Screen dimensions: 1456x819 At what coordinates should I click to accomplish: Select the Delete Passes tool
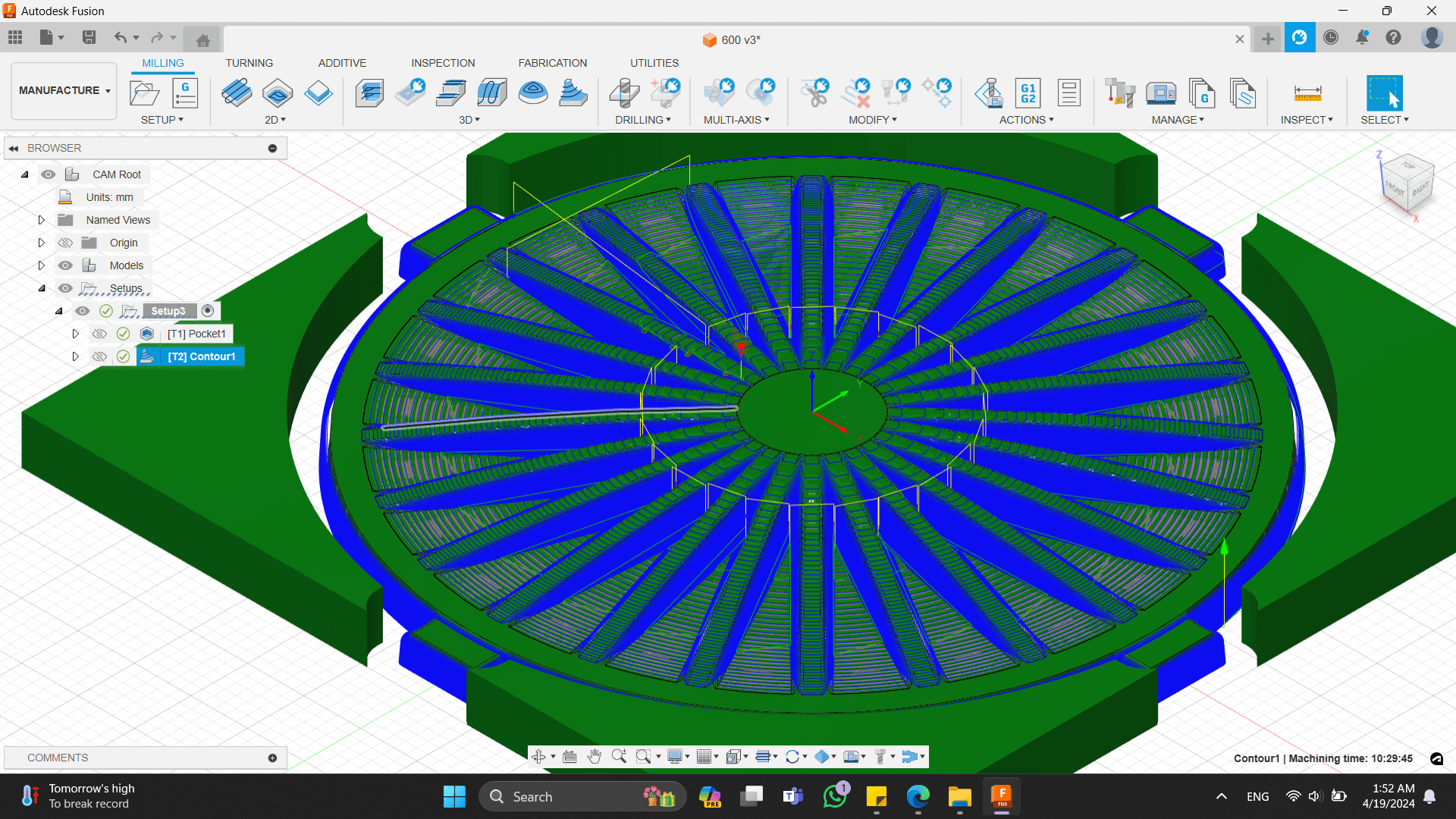[x=857, y=93]
